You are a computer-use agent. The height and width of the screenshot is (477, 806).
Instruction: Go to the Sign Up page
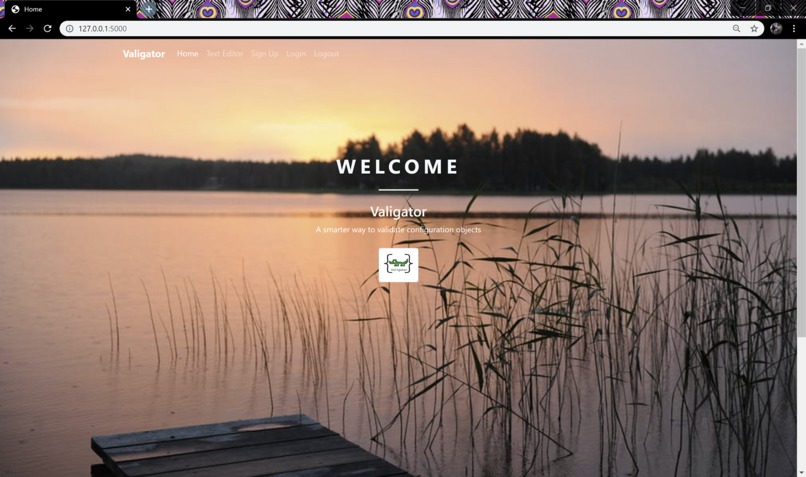(x=265, y=53)
